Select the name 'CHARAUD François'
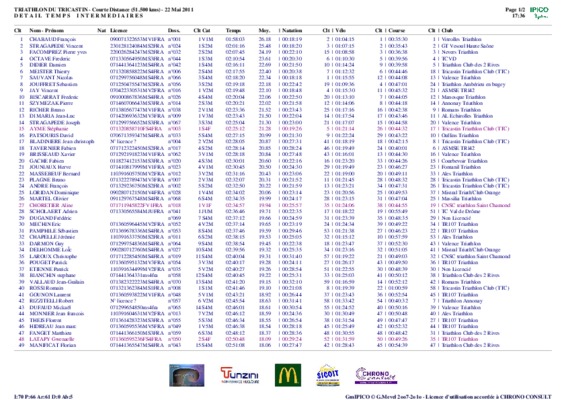Viewport: 566px width, 400px height. (53, 39)
